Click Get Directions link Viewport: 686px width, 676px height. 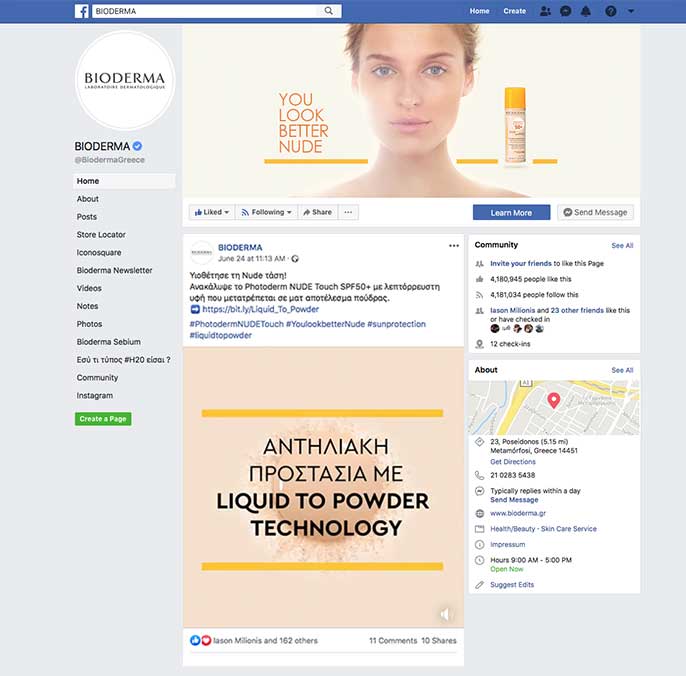(x=513, y=462)
